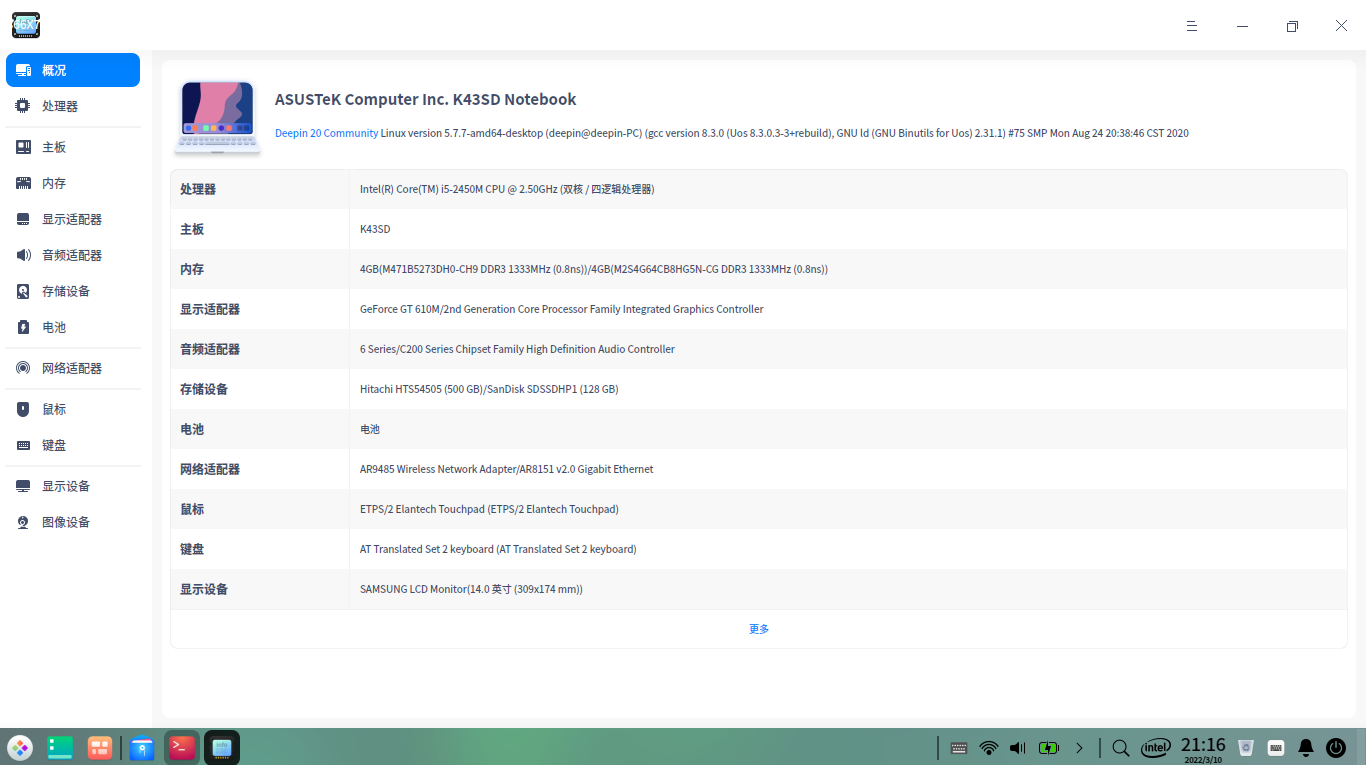Viewport: 1366px width, 765px height.
Task: Open the hamburger main menu in title bar
Action: (x=1192, y=26)
